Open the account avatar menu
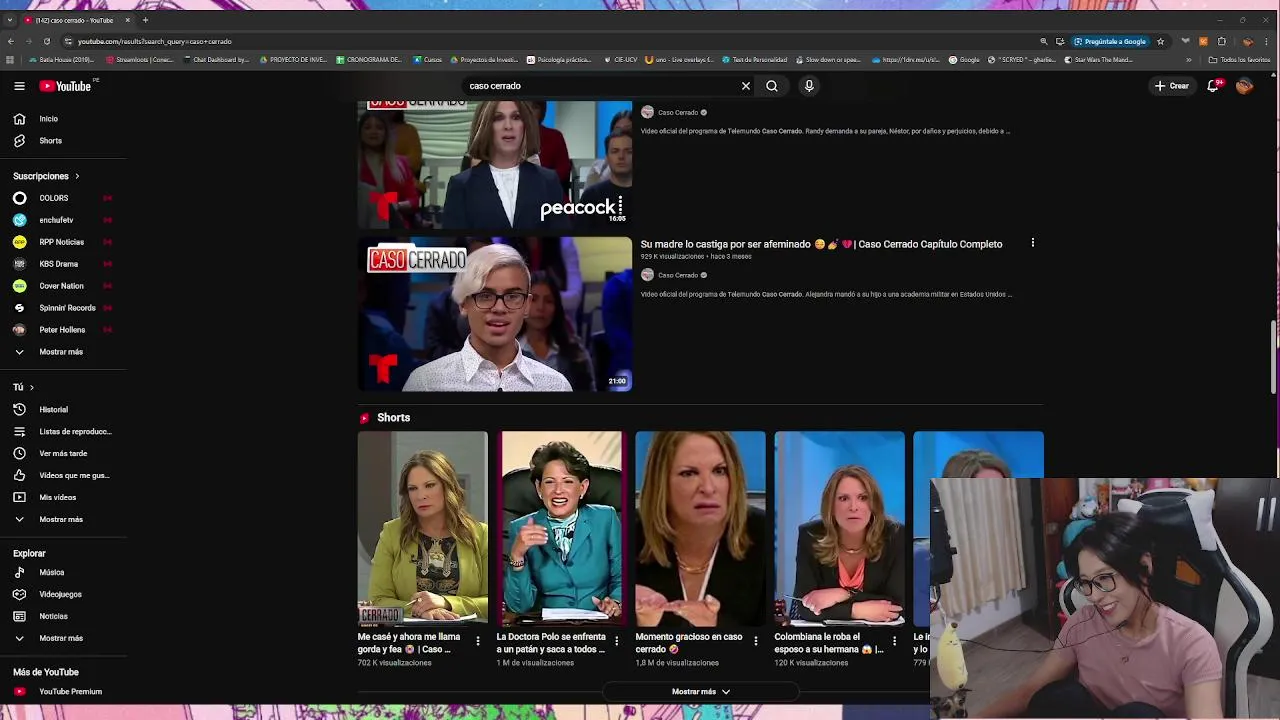Viewport: 1280px width, 720px height. tap(1244, 86)
